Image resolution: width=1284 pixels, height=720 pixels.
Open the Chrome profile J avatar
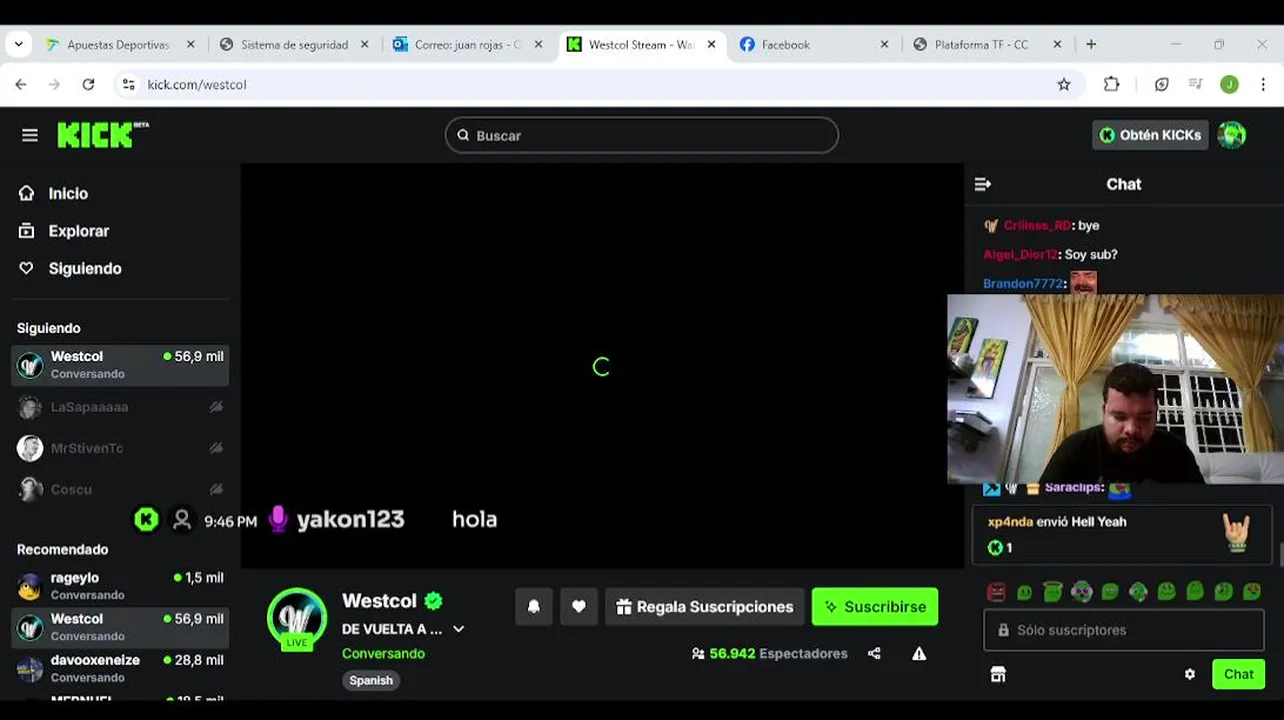(x=1229, y=85)
